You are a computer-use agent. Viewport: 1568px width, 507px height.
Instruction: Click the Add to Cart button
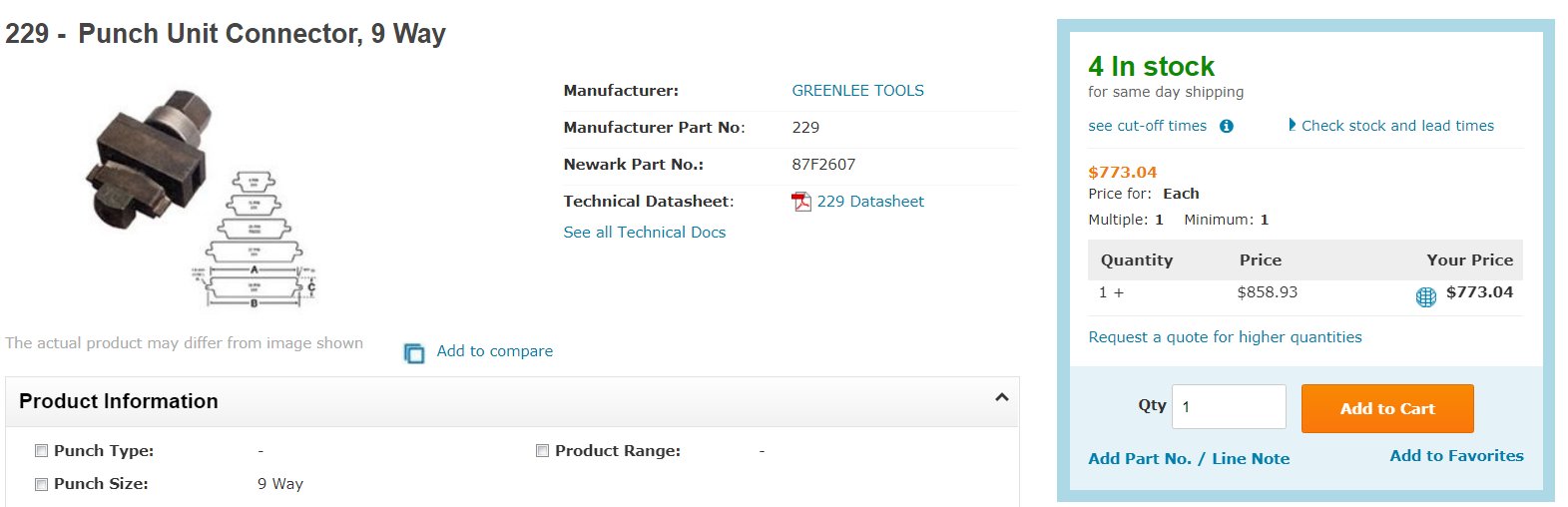pos(1387,408)
